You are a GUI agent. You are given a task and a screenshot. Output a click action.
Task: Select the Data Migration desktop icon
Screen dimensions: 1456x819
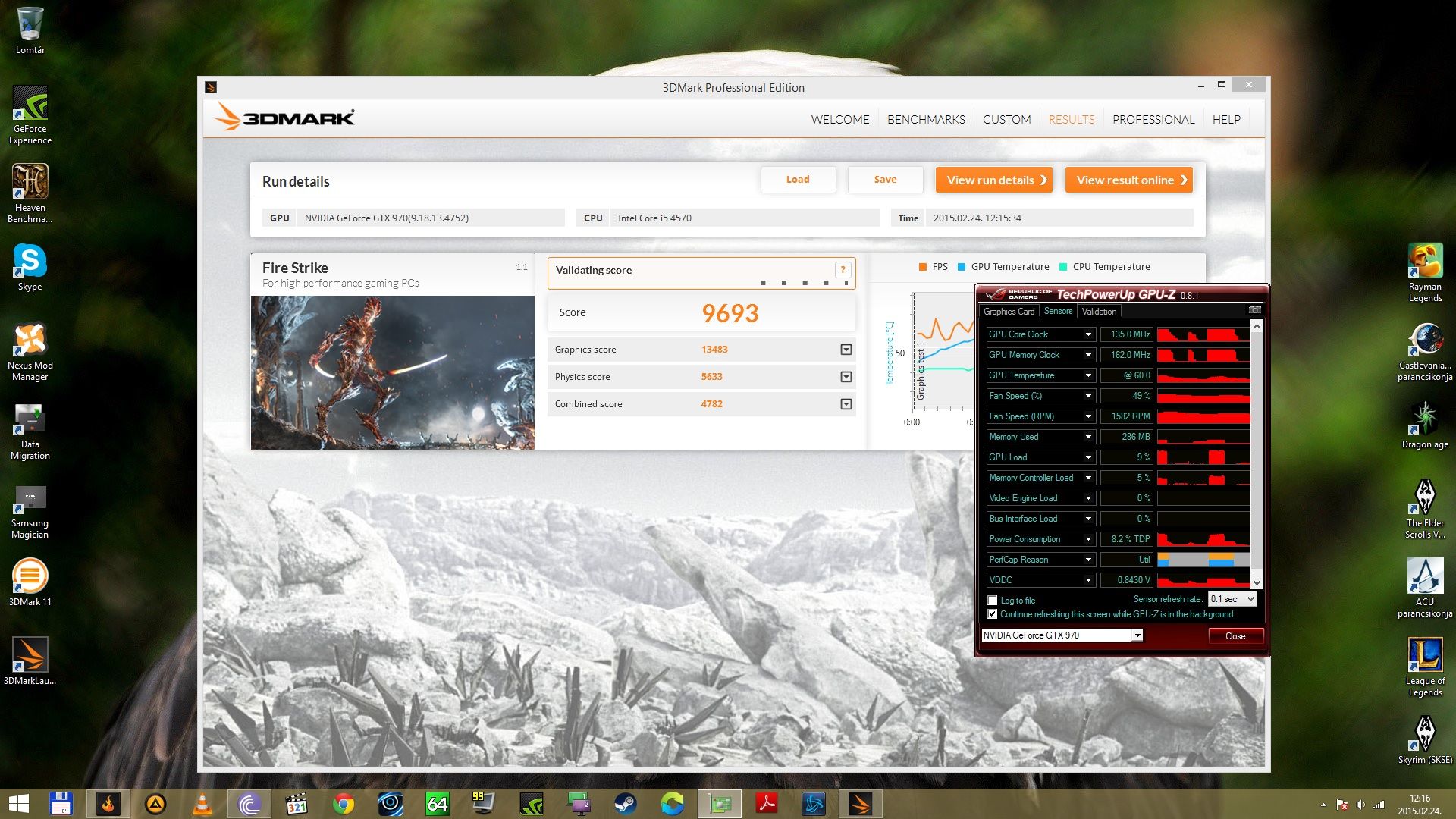click(x=30, y=430)
